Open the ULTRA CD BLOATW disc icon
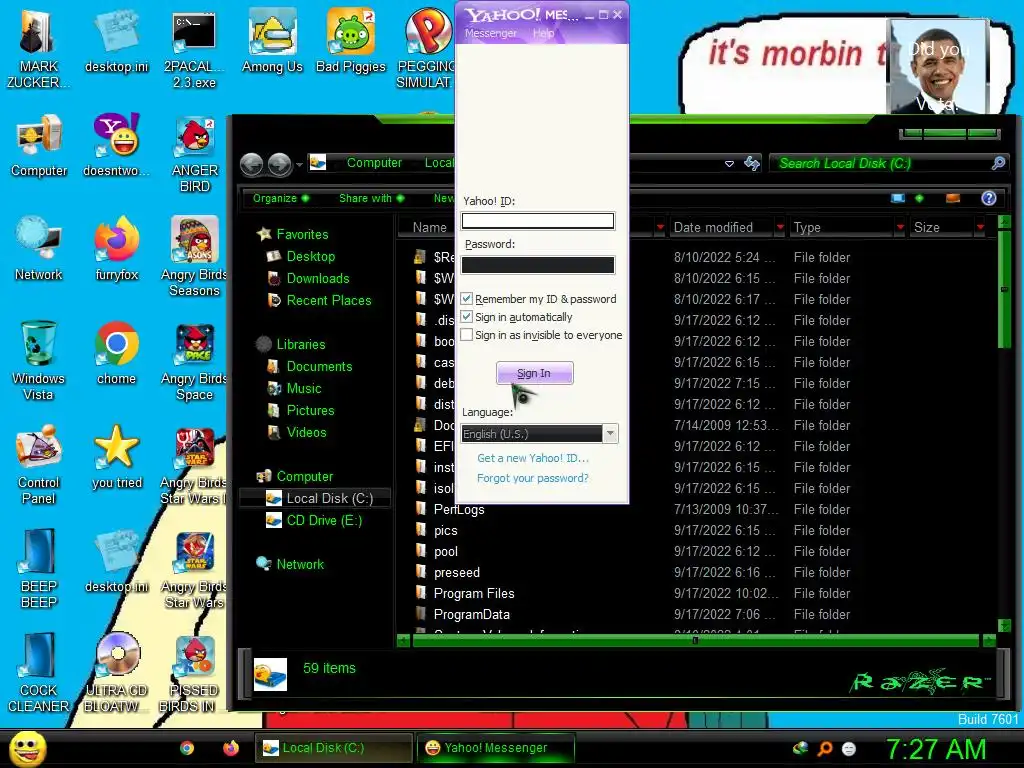Image resolution: width=1024 pixels, height=768 pixels. click(117, 672)
